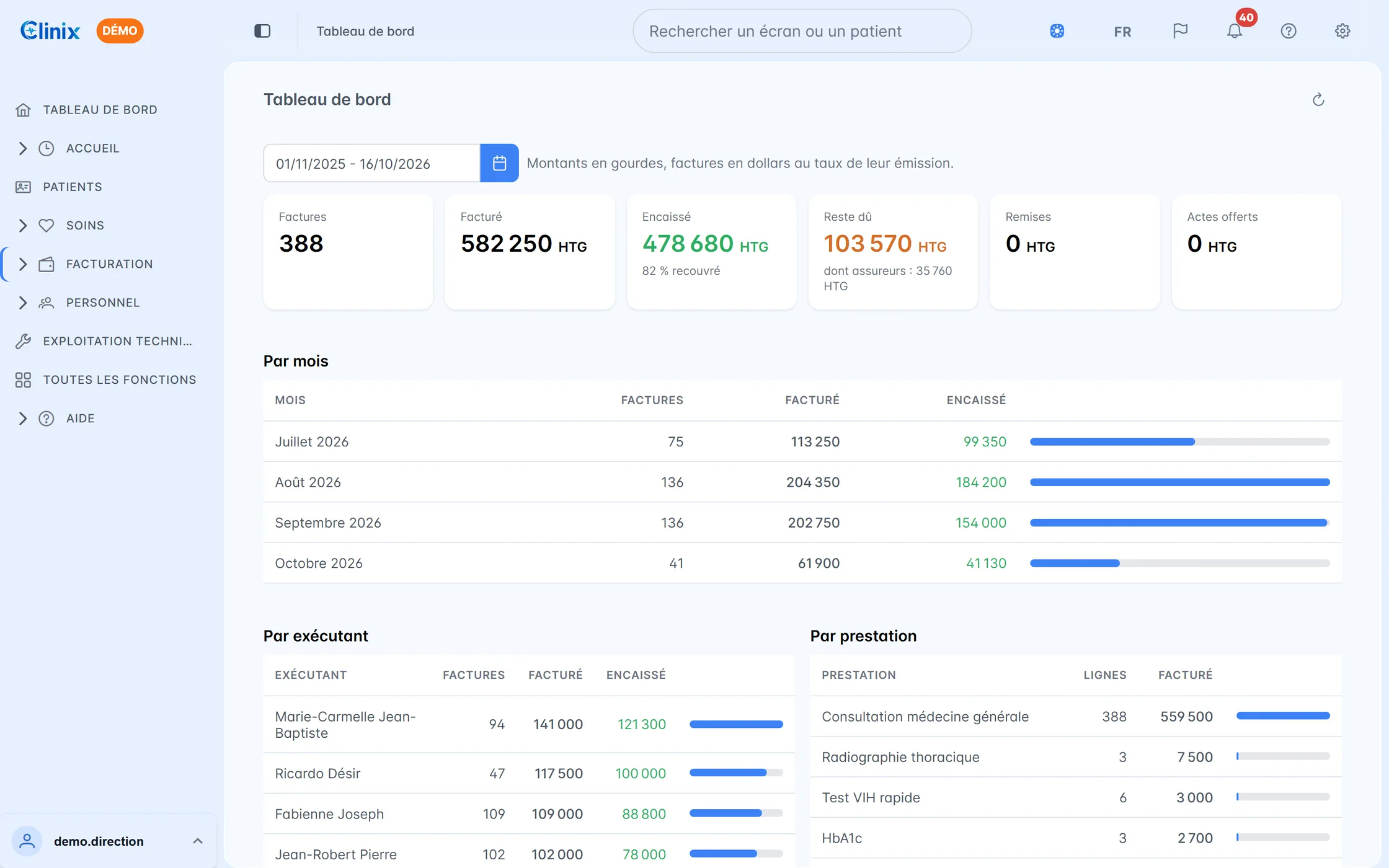The width and height of the screenshot is (1389, 868).
Task: Open the help question mark icon
Action: 1289,31
